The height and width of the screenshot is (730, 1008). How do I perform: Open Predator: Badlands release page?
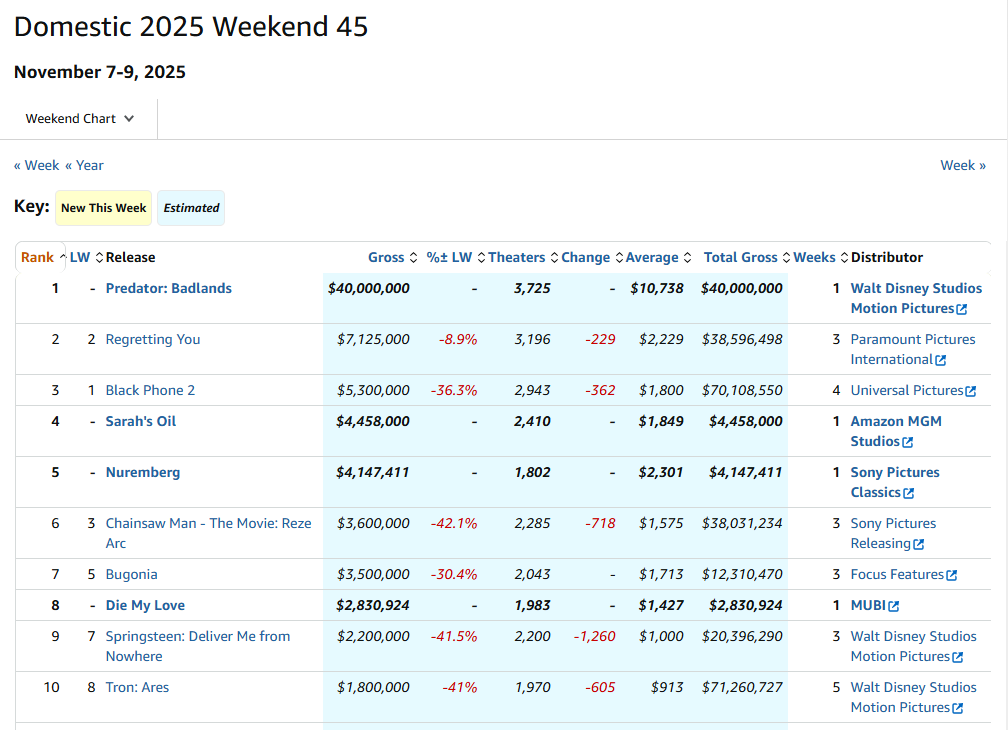[x=168, y=288]
